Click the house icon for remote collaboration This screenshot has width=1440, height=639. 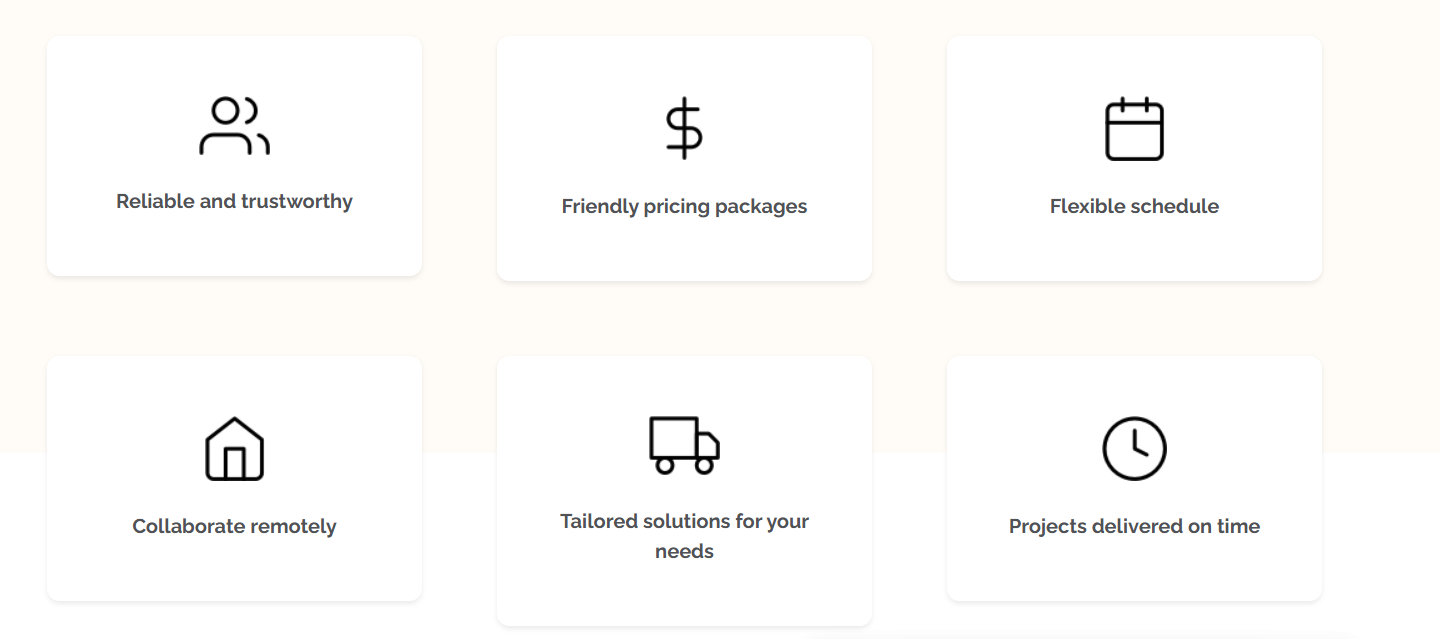tap(234, 449)
